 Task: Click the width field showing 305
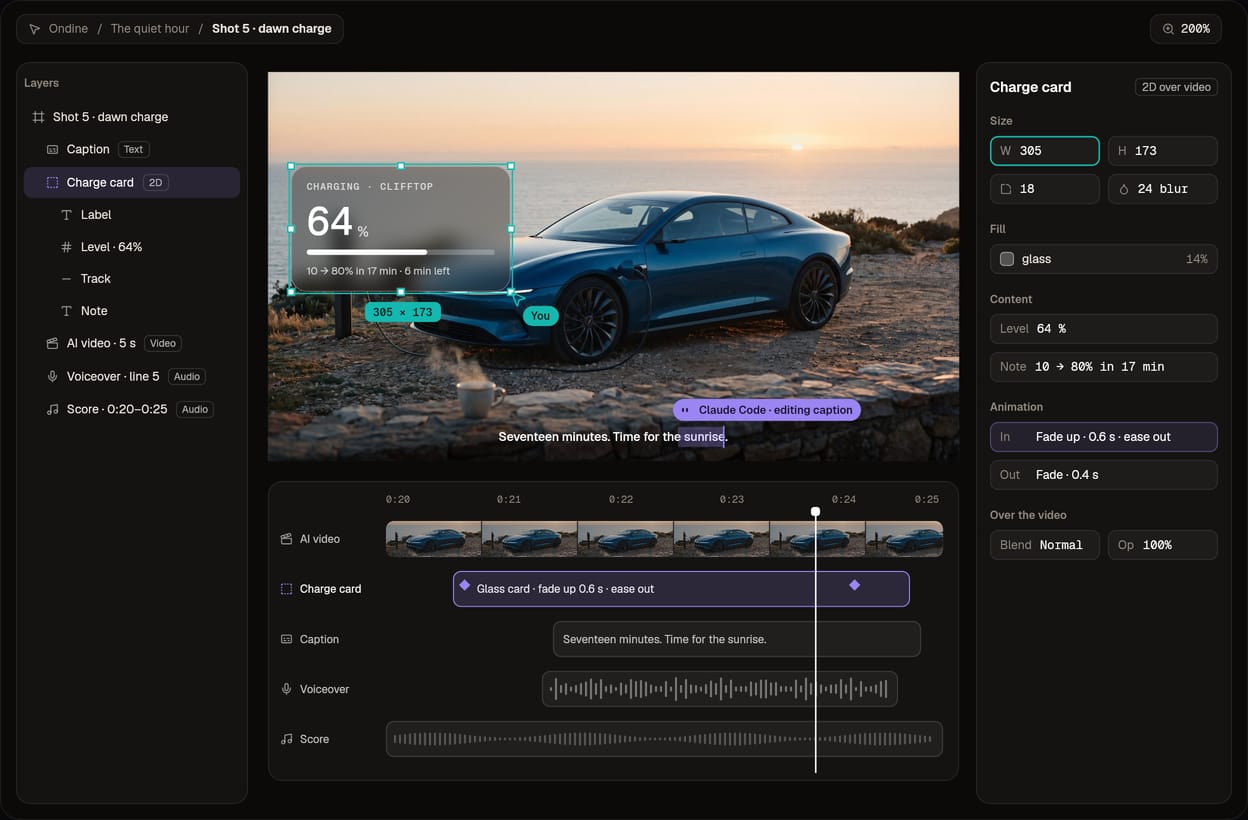(x=1044, y=151)
